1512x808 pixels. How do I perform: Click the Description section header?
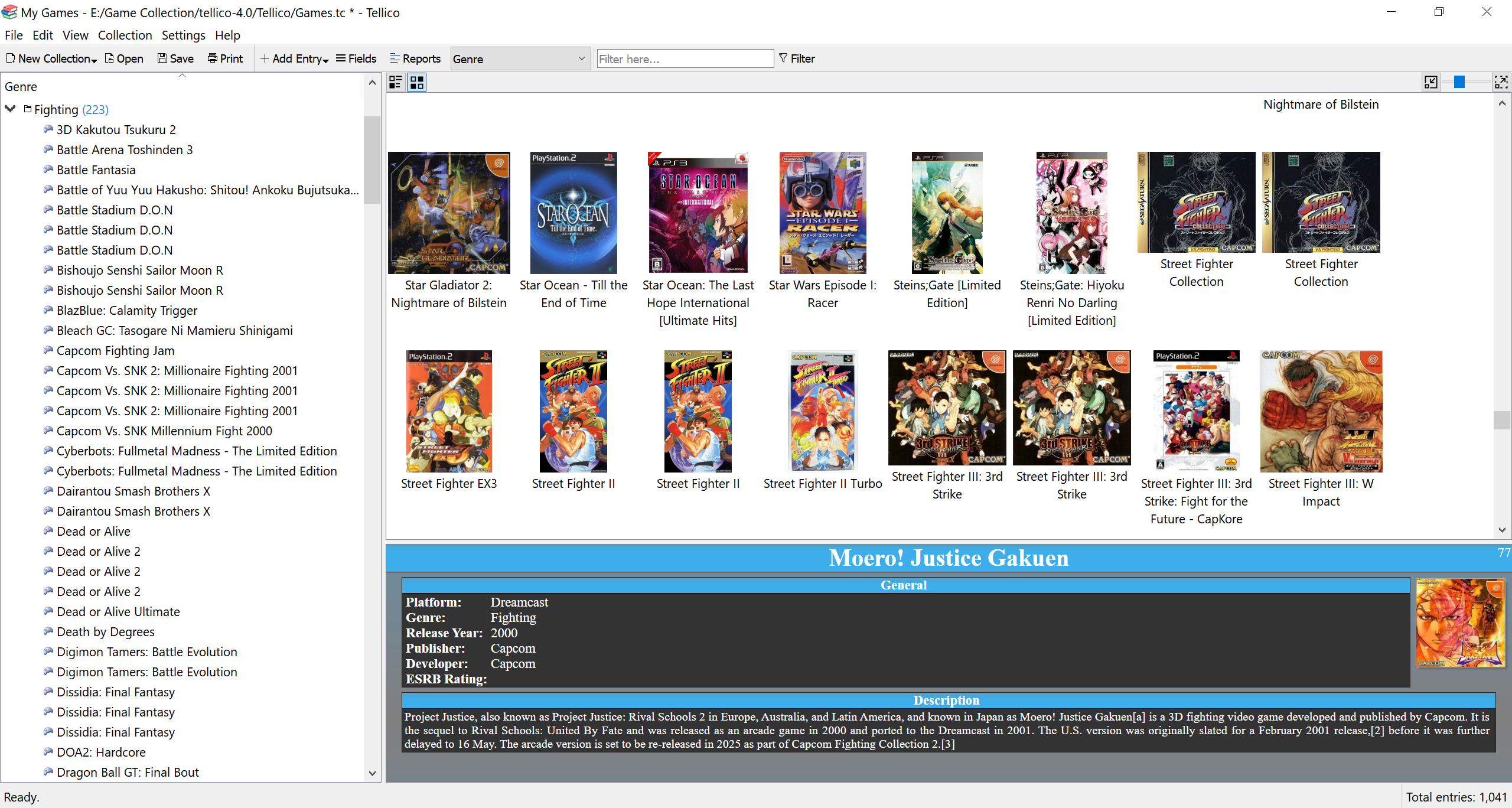pos(949,701)
